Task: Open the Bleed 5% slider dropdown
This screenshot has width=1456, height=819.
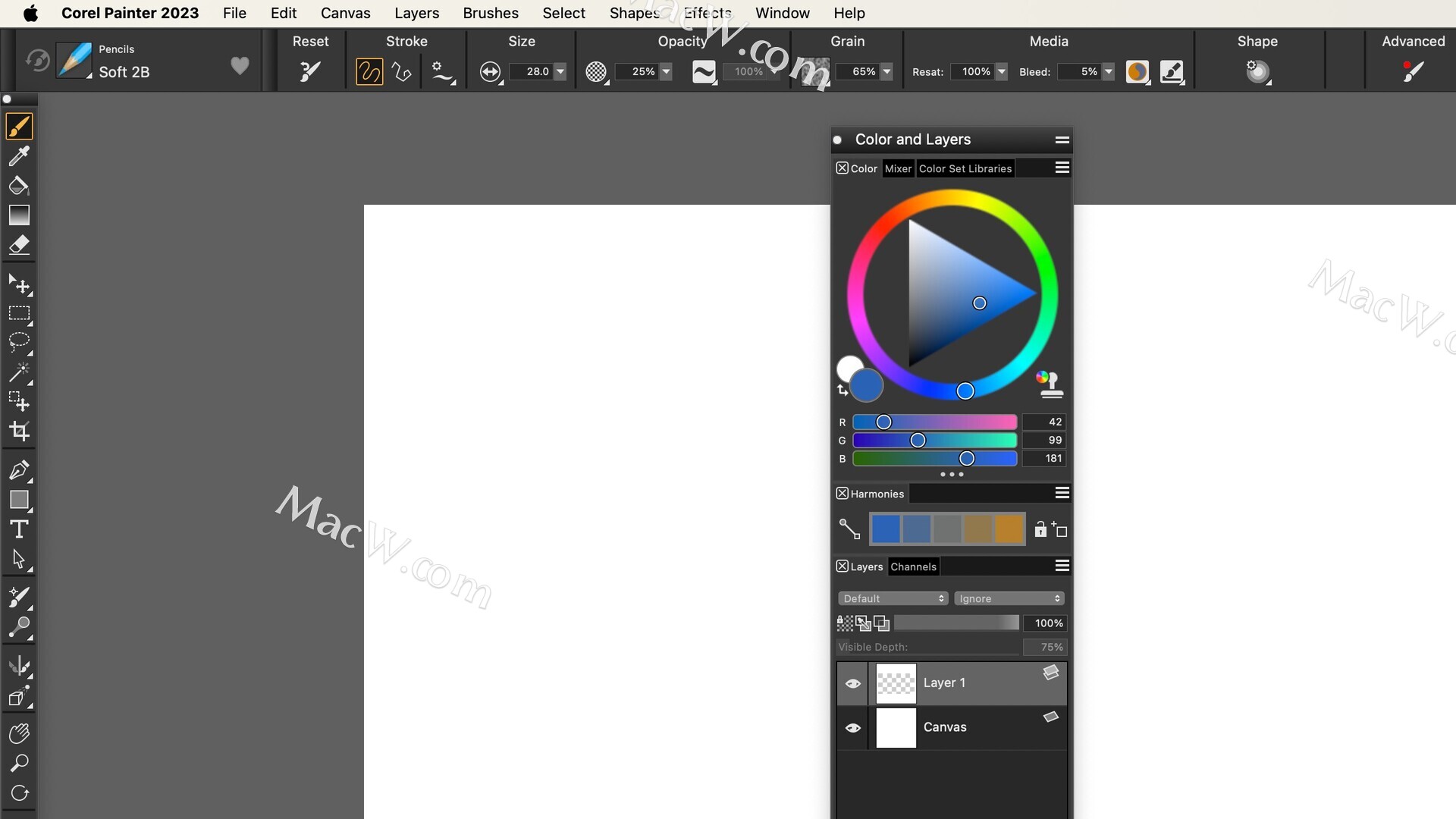Action: 1108,71
